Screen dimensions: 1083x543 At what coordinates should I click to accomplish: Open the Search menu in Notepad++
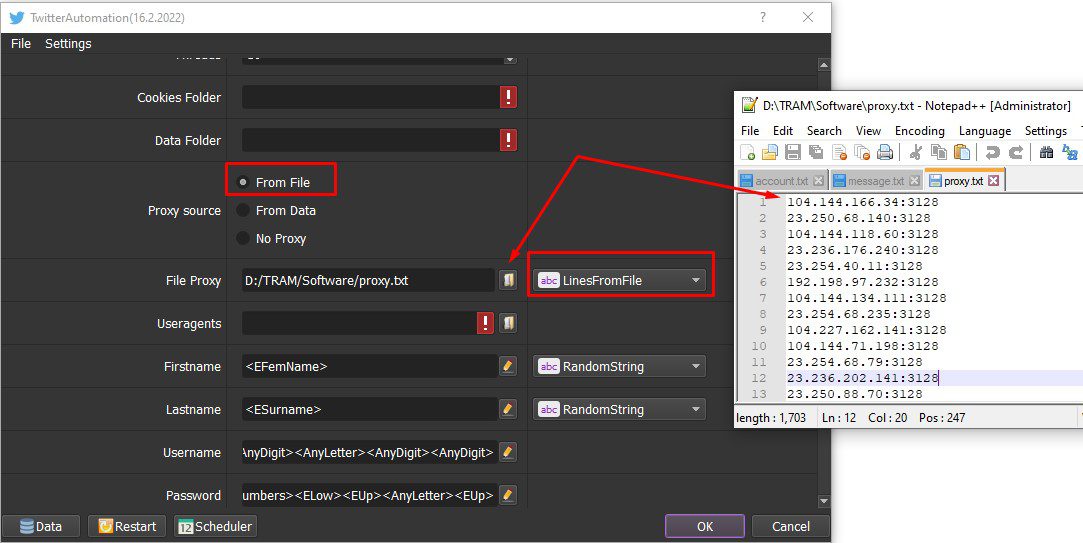pyautogui.click(x=824, y=131)
